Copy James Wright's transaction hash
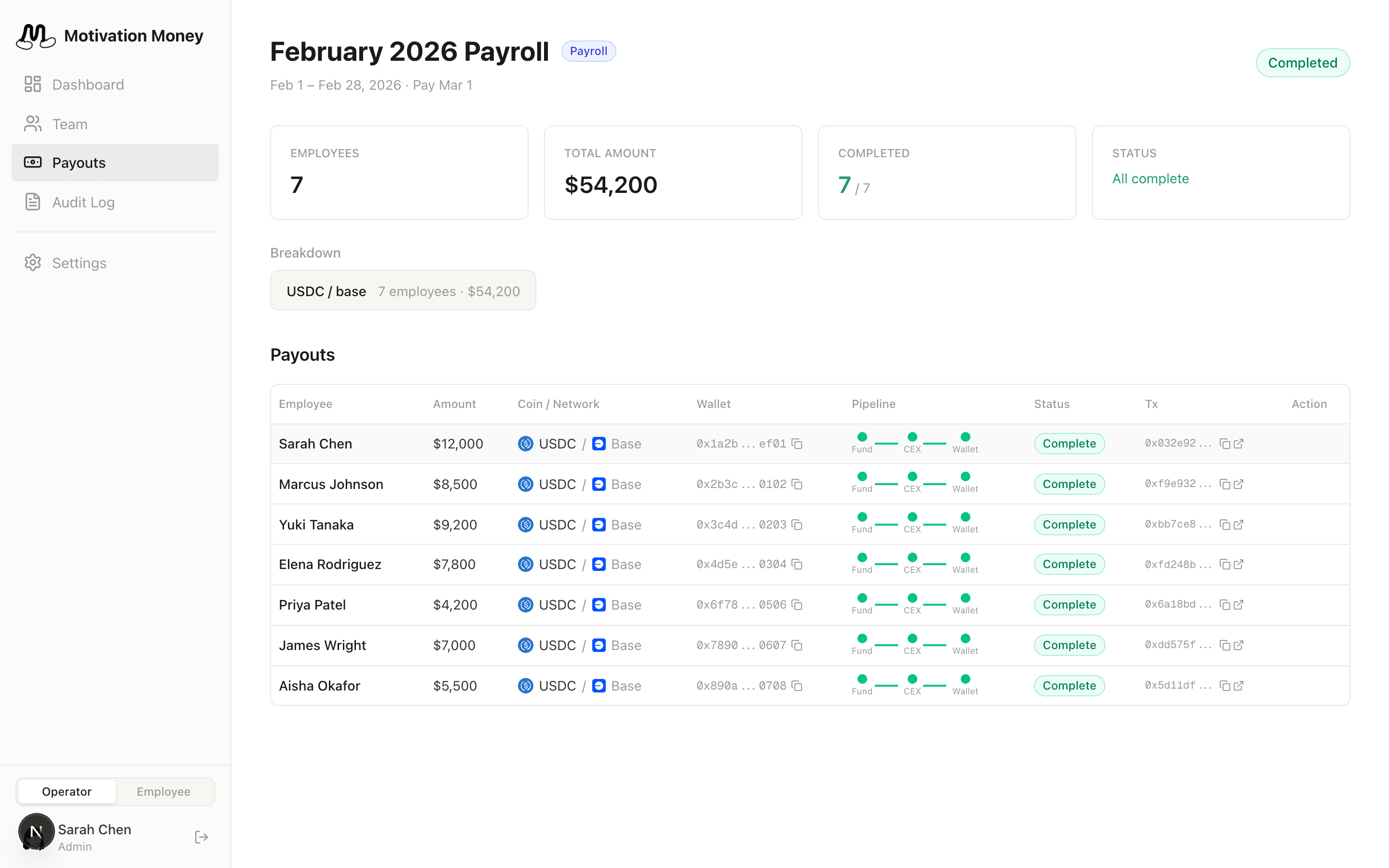The image size is (1389, 868). (1224, 646)
